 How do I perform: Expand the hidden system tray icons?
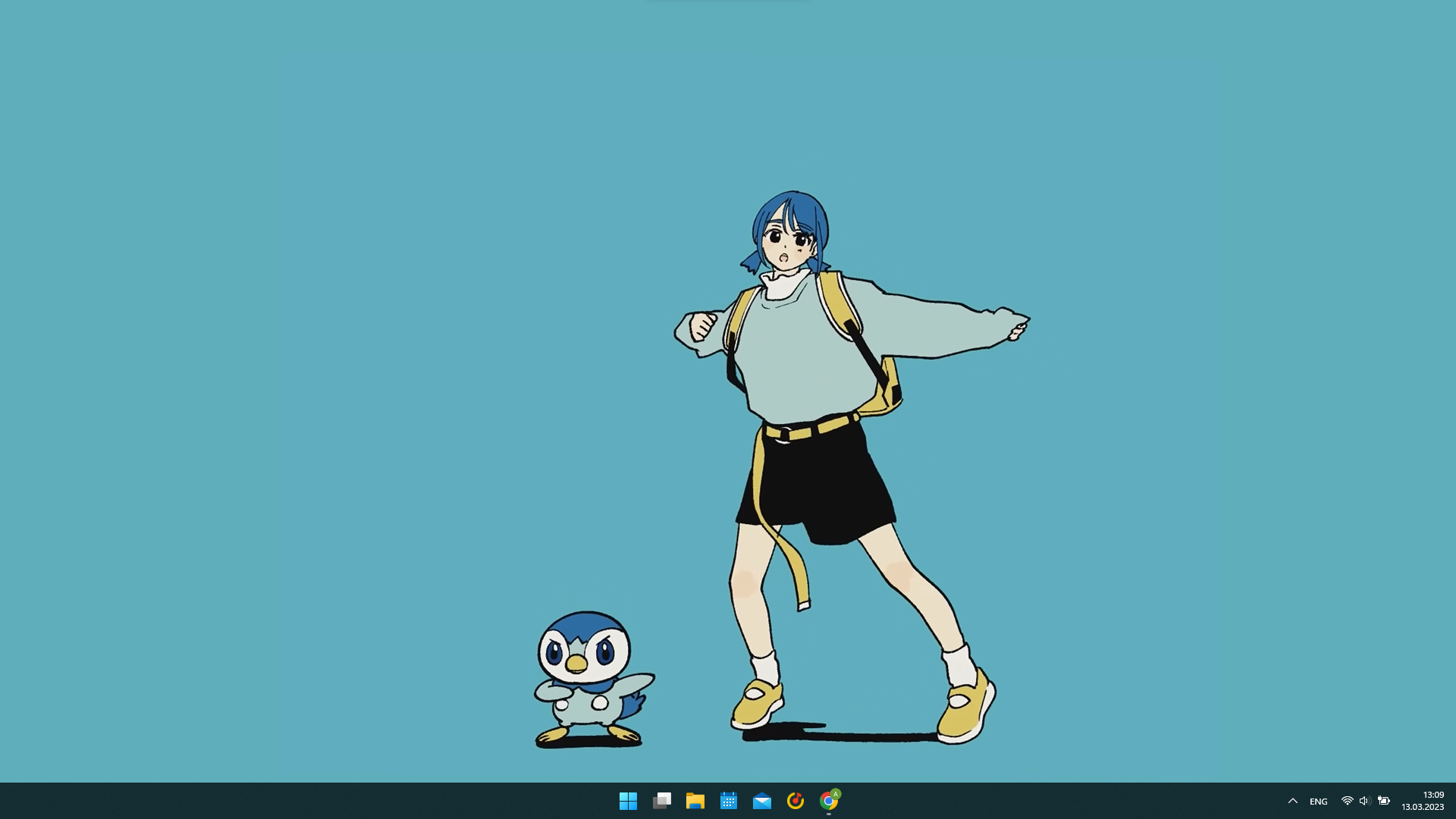click(1293, 801)
